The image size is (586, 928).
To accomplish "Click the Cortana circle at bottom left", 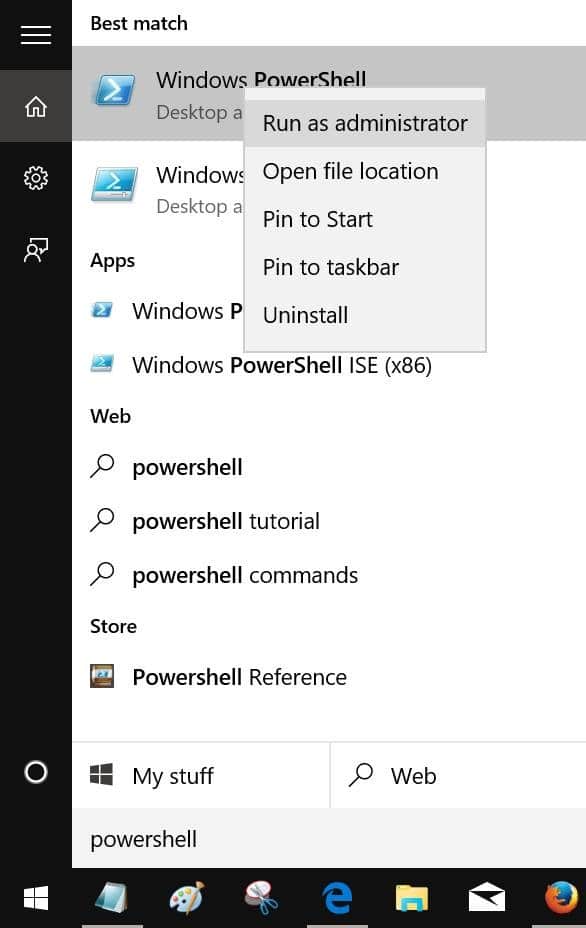I will point(35,773).
